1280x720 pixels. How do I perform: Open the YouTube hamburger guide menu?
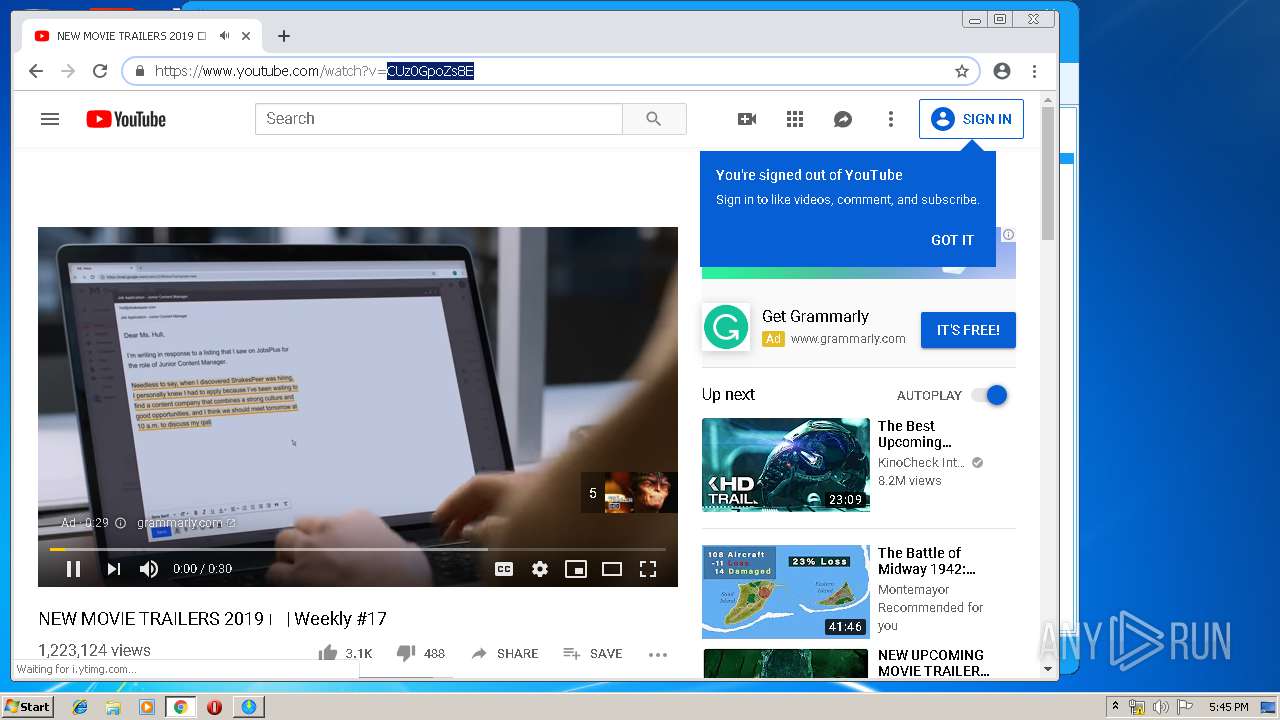click(50, 119)
